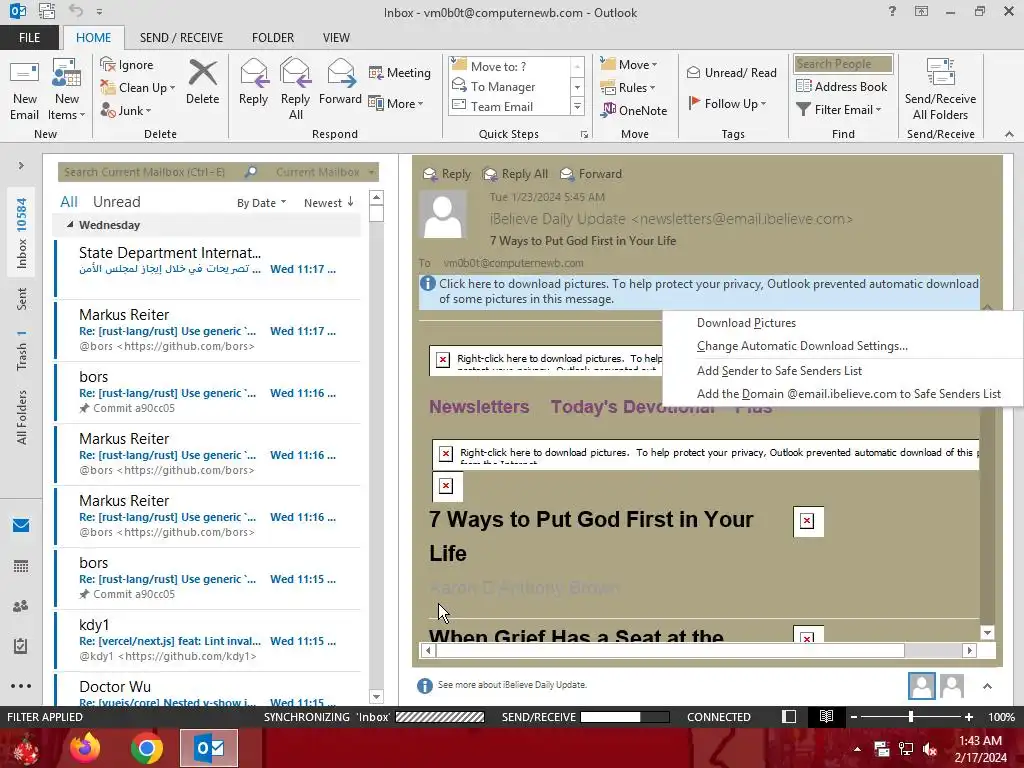The image size is (1024, 768).
Task: Open the Tasks navigation icon
Action: [x=21, y=646]
